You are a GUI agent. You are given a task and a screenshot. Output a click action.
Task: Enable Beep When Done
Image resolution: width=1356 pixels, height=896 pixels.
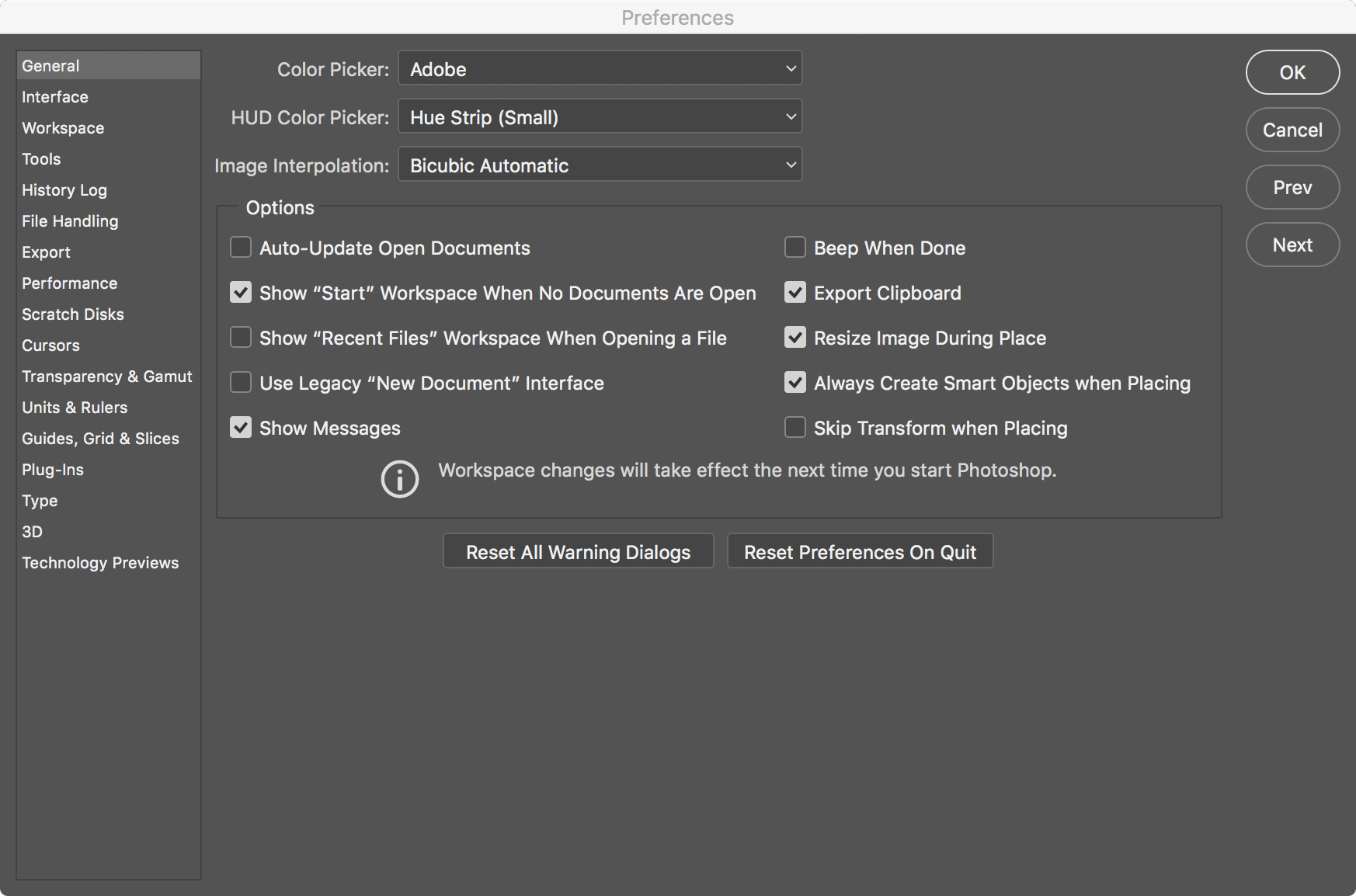tap(794, 248)
